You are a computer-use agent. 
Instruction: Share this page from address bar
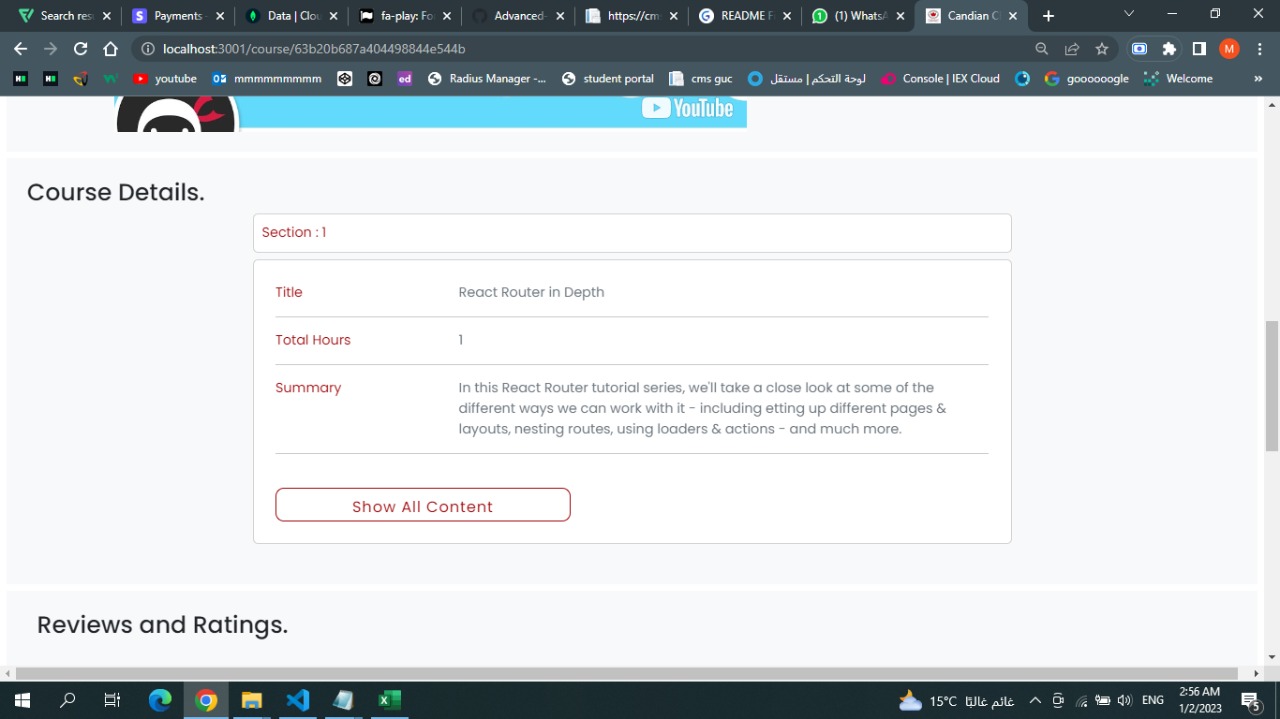[x=1072, y=48]
